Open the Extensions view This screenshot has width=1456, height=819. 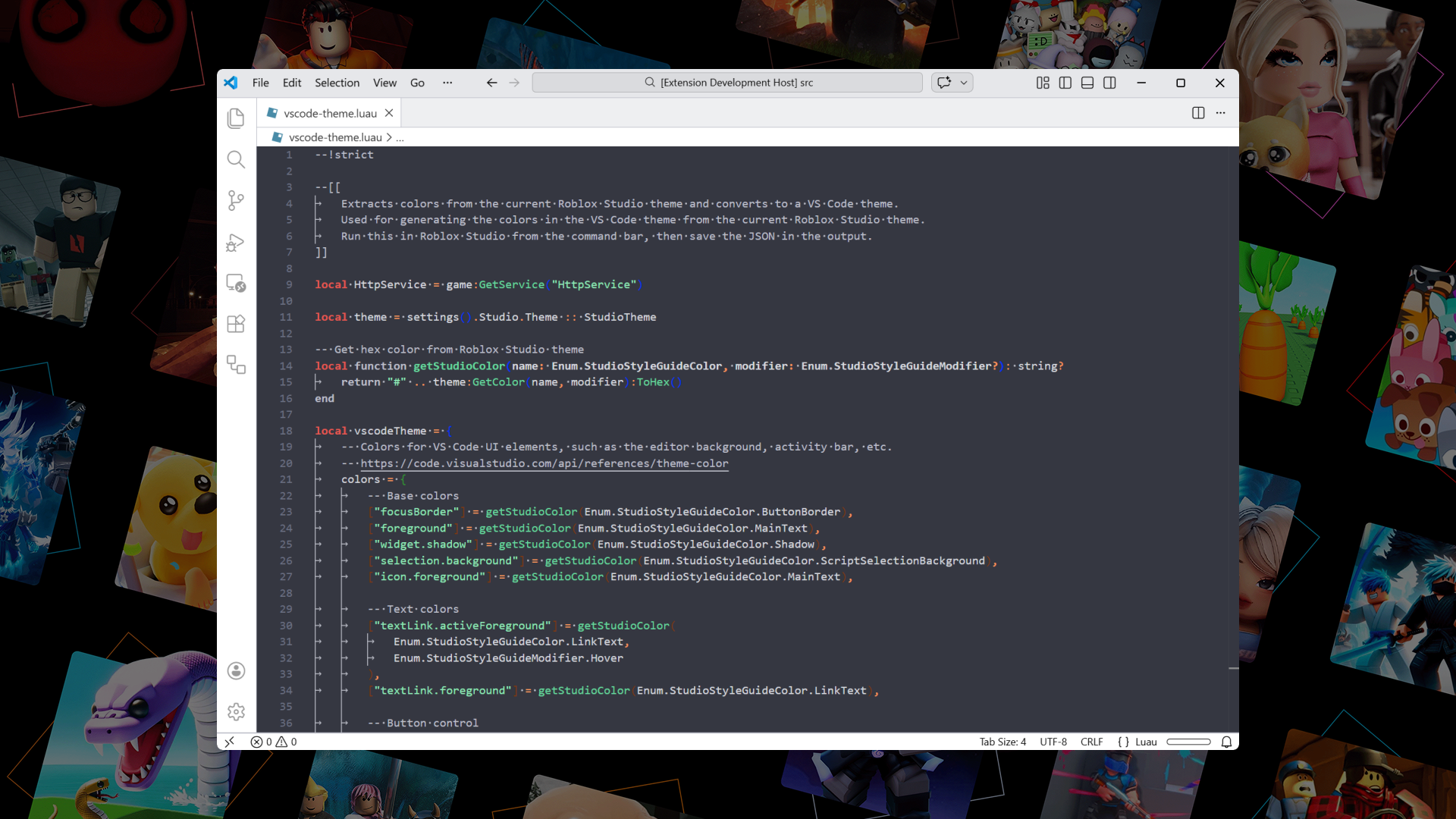236,323
